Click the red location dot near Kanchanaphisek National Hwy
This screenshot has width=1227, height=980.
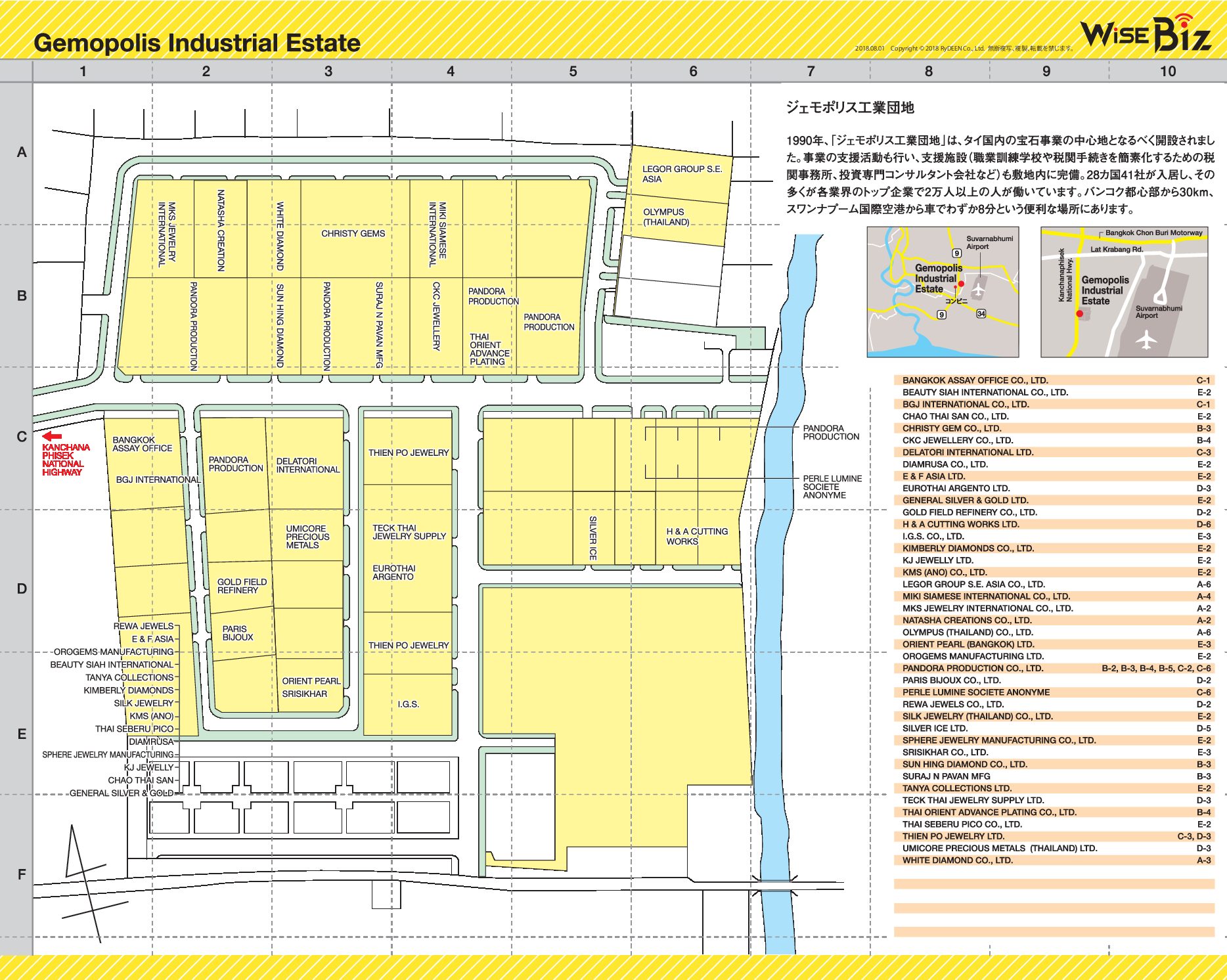pyautogui.click(x=1079, y=314)
